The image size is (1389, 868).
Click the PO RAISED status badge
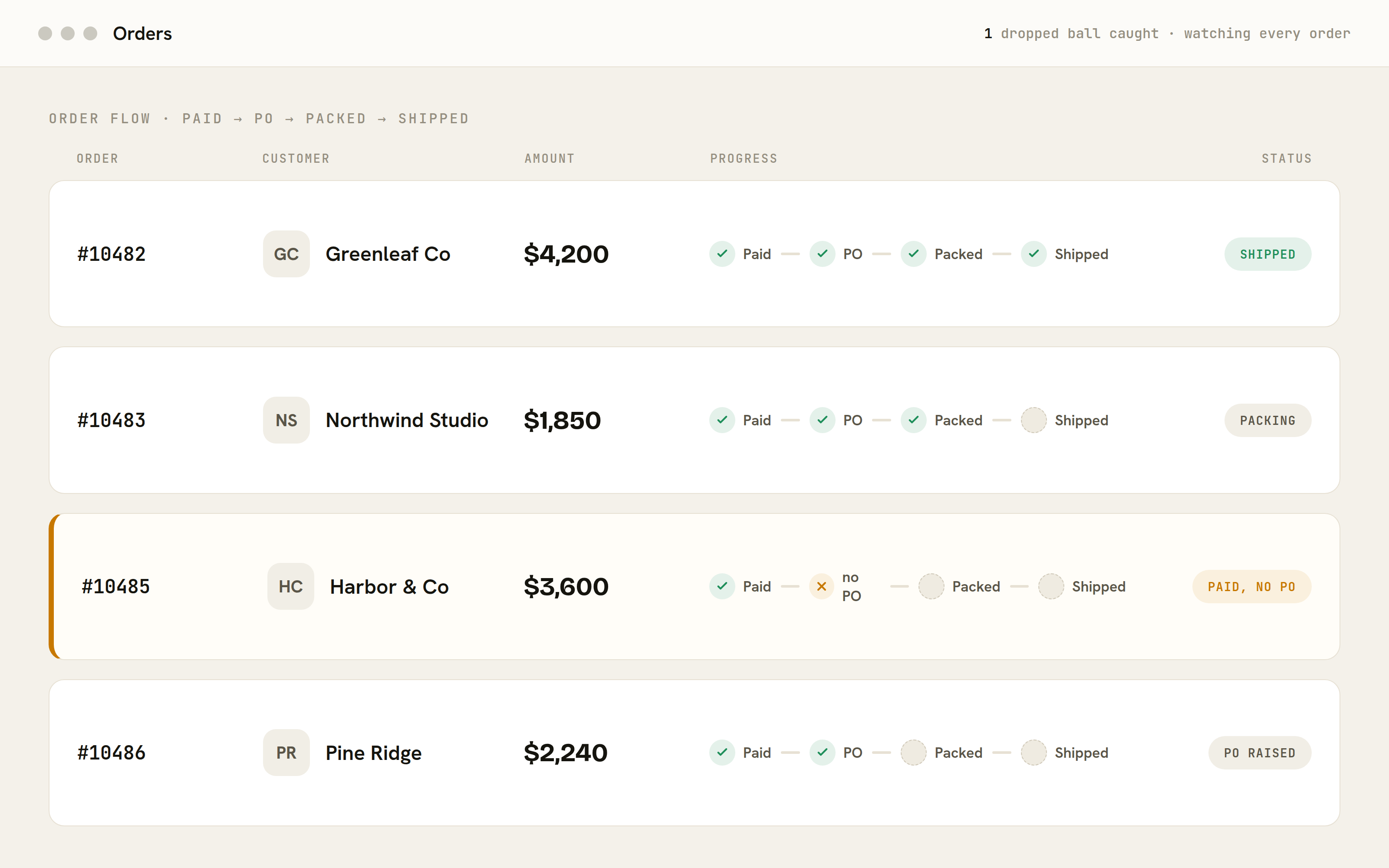tap(1259, 753)
